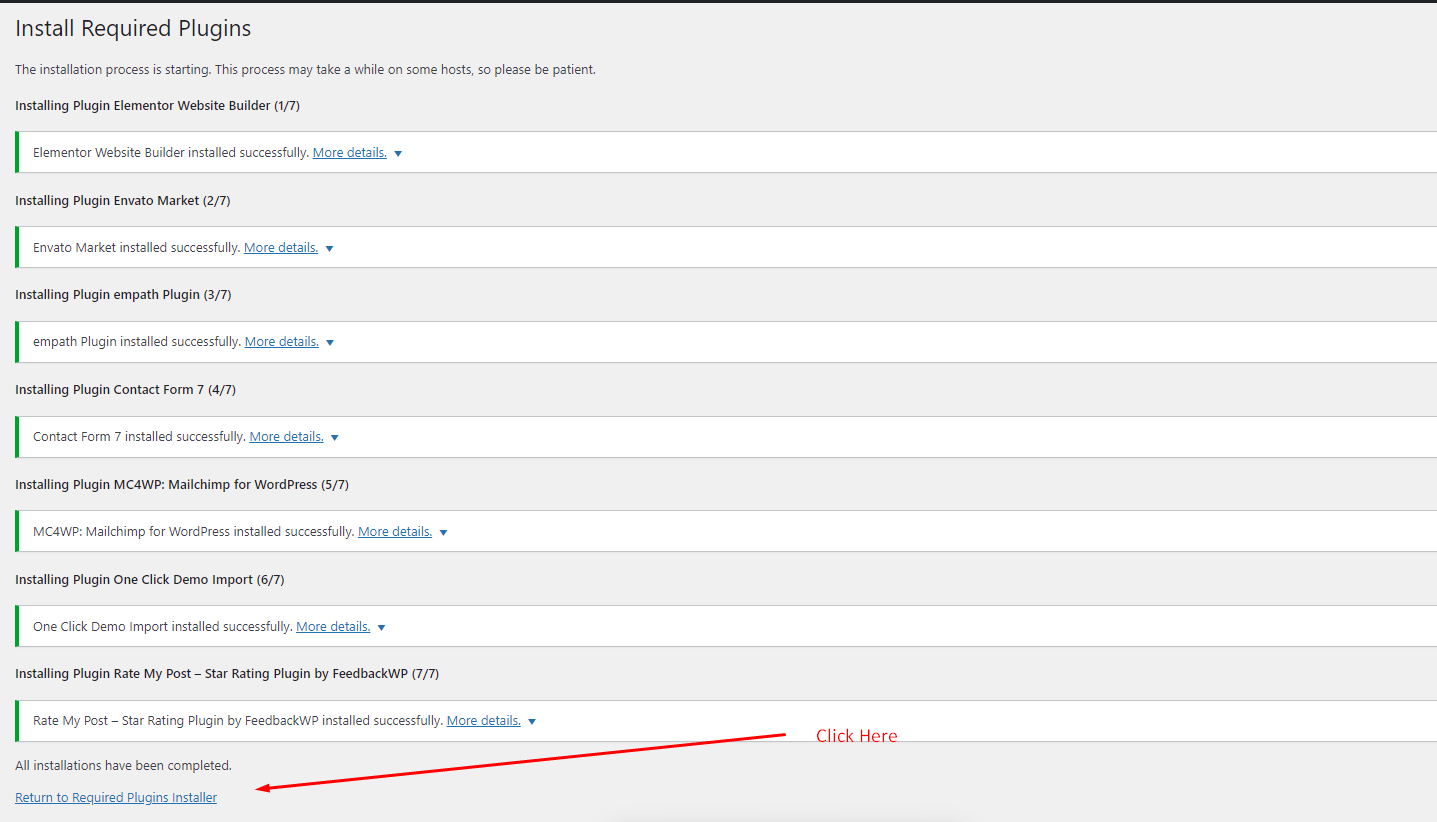
Task: Expand Rate My Post details arrow
Action: pyautogui.click(x=532, y=722)
